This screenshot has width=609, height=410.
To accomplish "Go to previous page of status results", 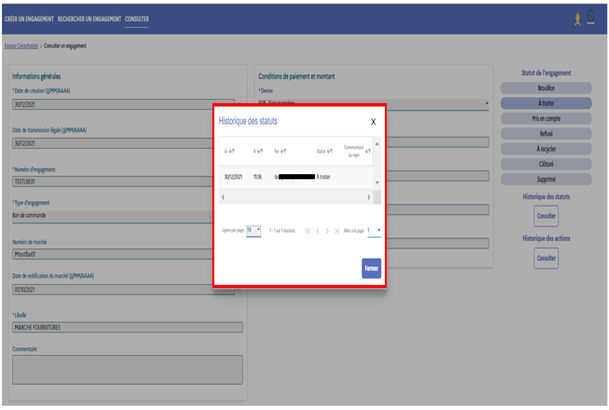I will (317, 231).
